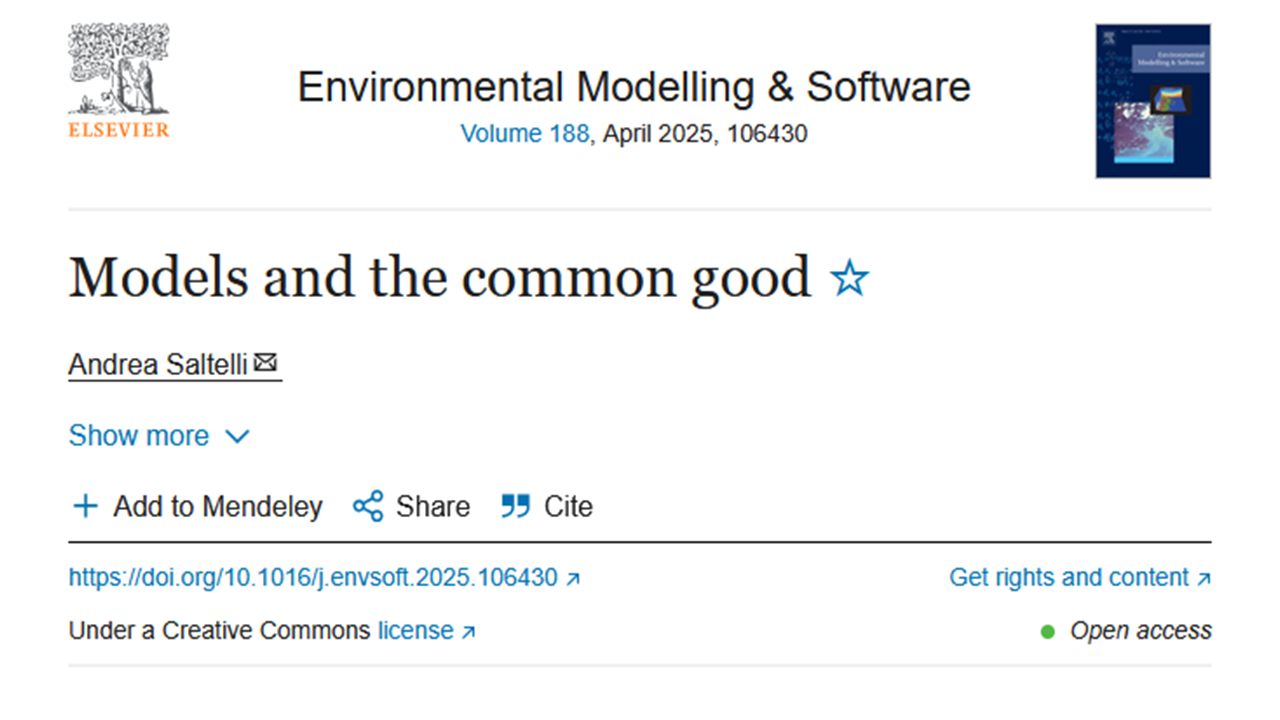Click the star bookmark icon beside the title
This screenshot has width=1280, height=720.
(850, 279)
